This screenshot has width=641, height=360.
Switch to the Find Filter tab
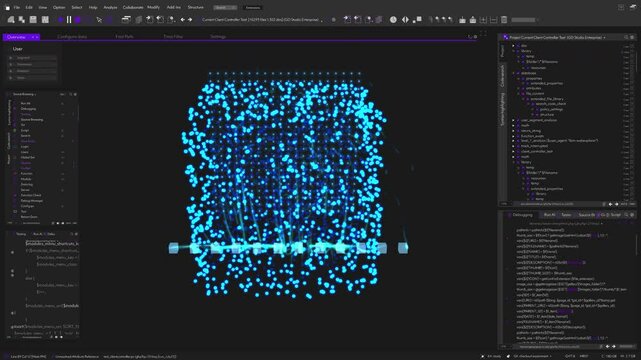coord(173,37)
